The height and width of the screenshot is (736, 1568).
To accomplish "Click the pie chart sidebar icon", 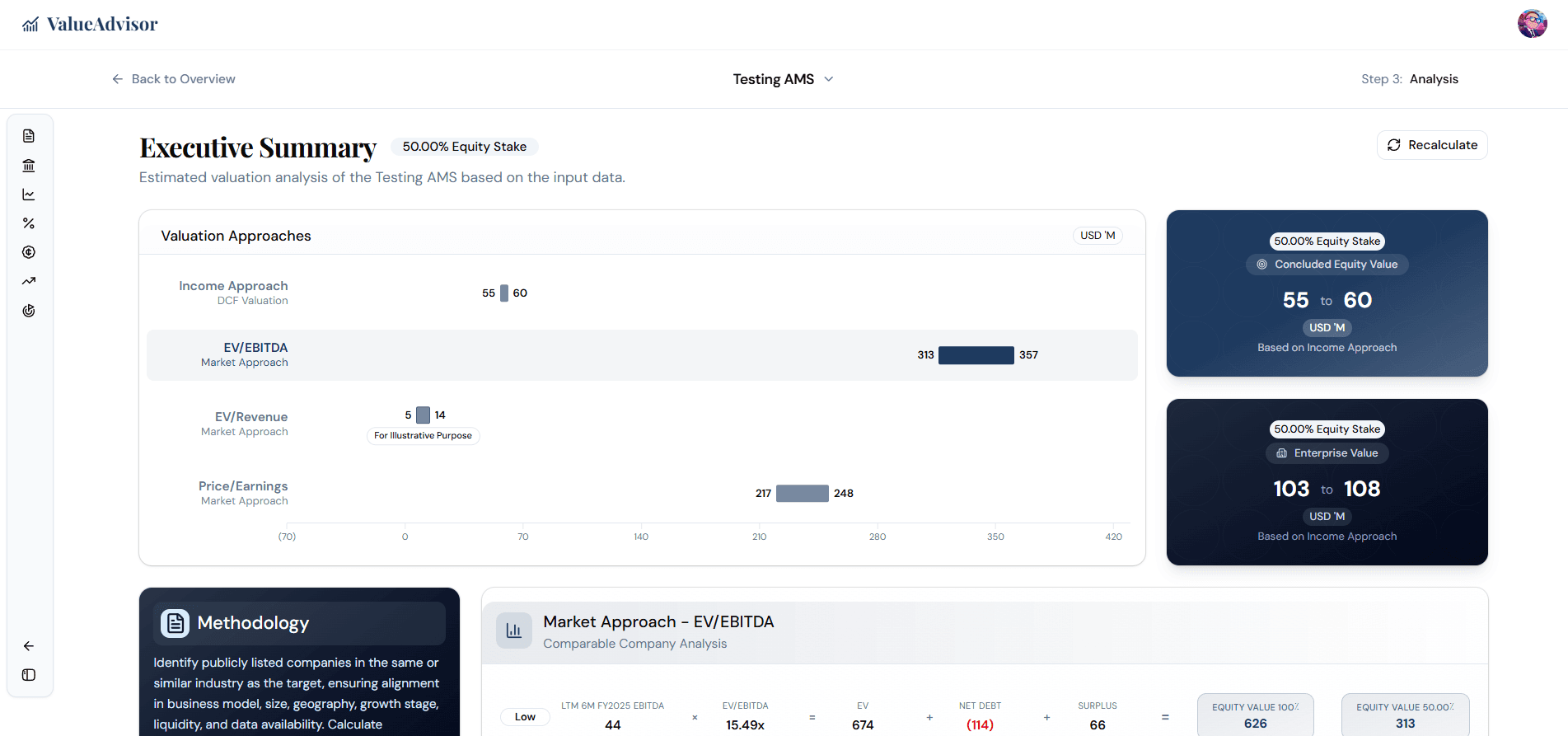I will coord(29,311).
